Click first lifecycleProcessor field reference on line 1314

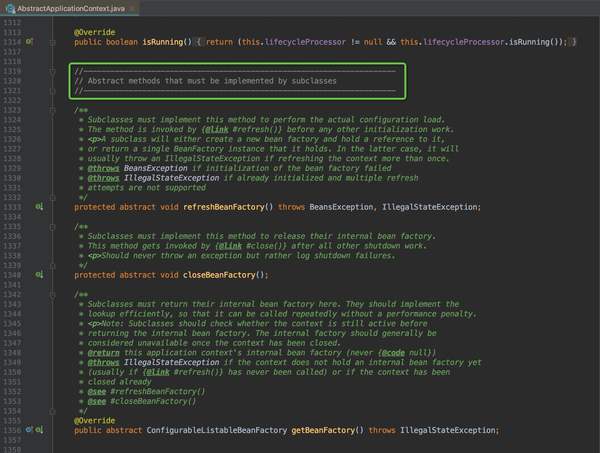305,42
